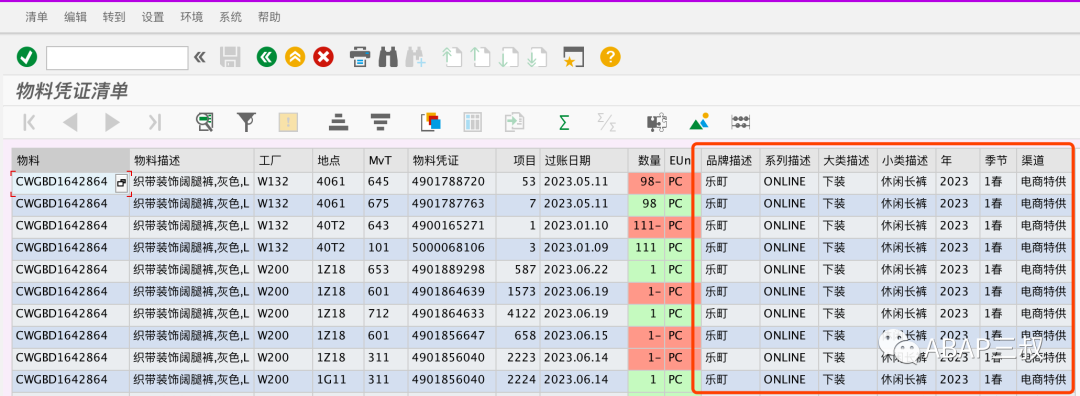Select the 小类描述 column header
This screenshot has width=1080, height=396.
point(906,160)
